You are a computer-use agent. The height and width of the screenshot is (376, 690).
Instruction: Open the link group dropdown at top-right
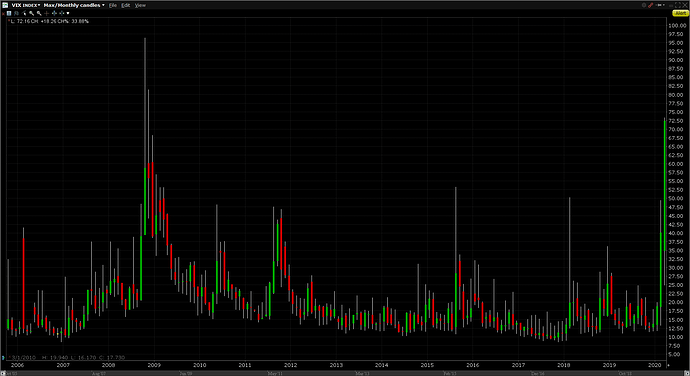[x=661, y=5]
